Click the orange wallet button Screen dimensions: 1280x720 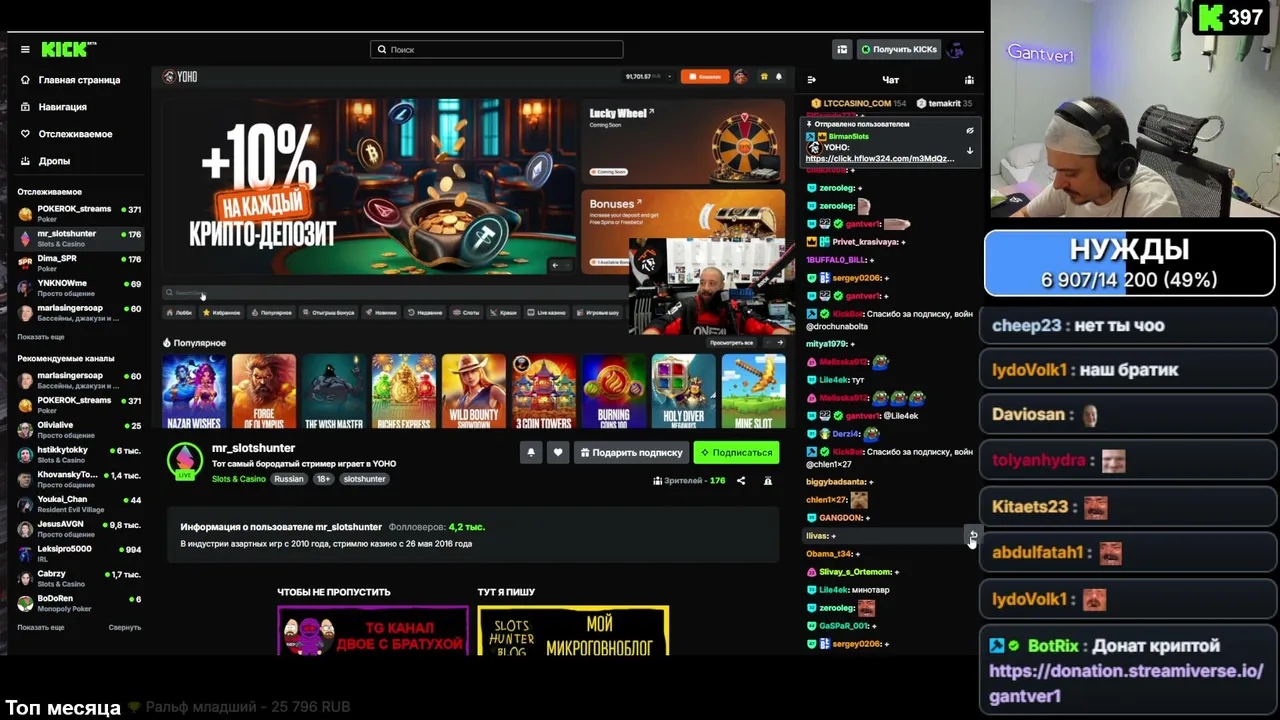click(x=704, y=77)
